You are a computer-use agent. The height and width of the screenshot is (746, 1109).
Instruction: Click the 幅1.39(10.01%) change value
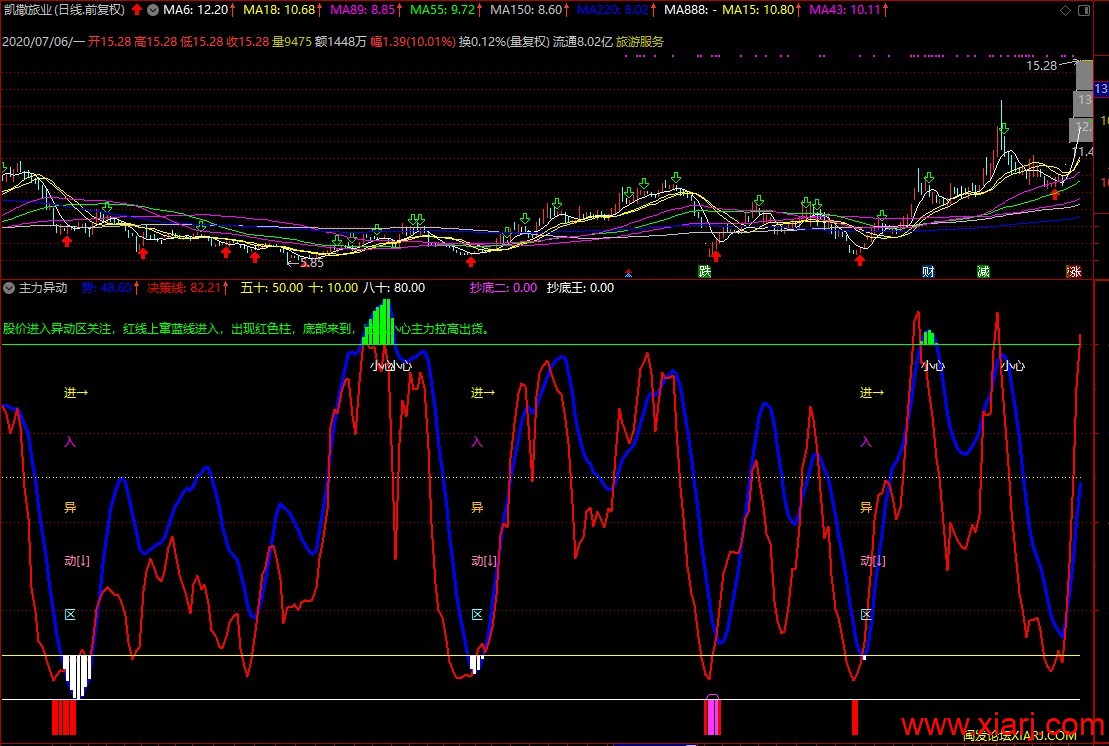[x=413, y=42]
